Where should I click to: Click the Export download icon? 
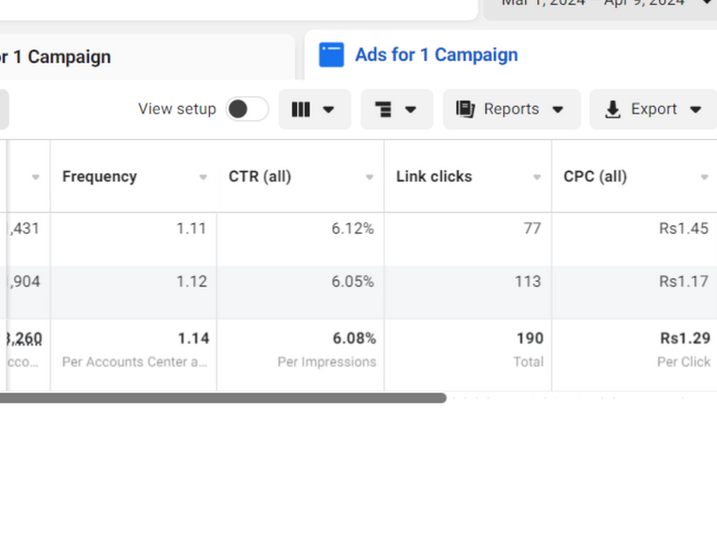[613, 109]
